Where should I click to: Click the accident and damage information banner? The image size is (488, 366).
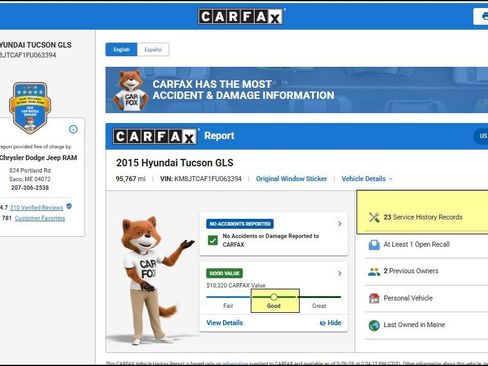pos(297,90)
